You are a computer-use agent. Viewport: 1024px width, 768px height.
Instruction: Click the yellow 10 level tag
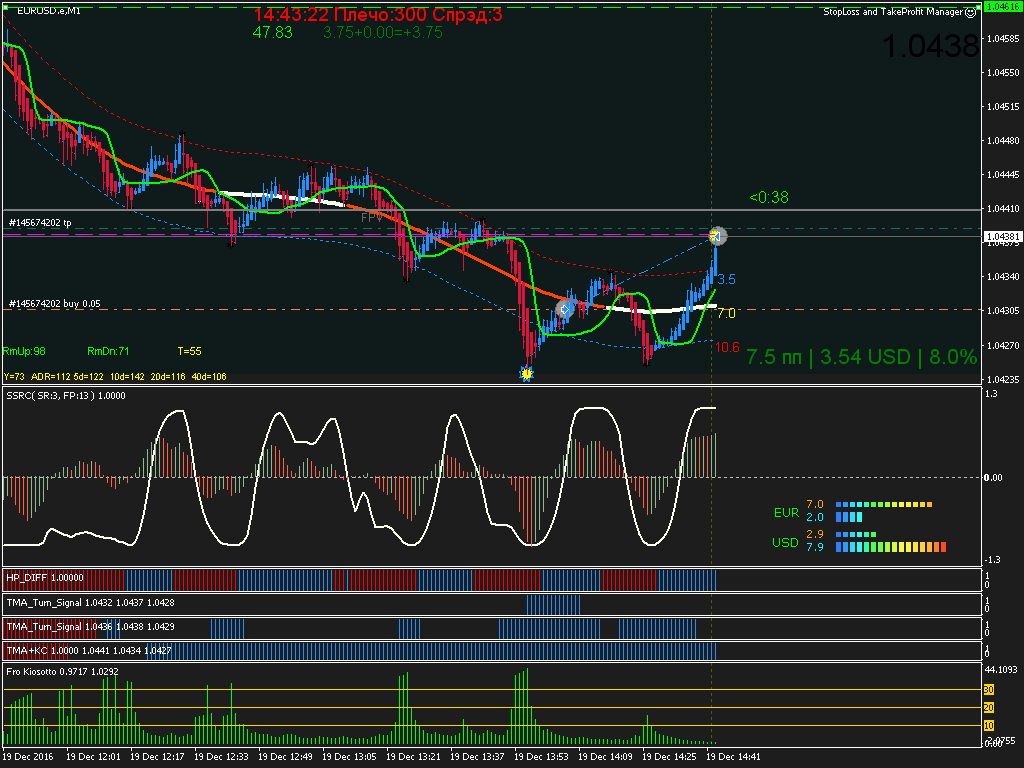coord(989,726)
